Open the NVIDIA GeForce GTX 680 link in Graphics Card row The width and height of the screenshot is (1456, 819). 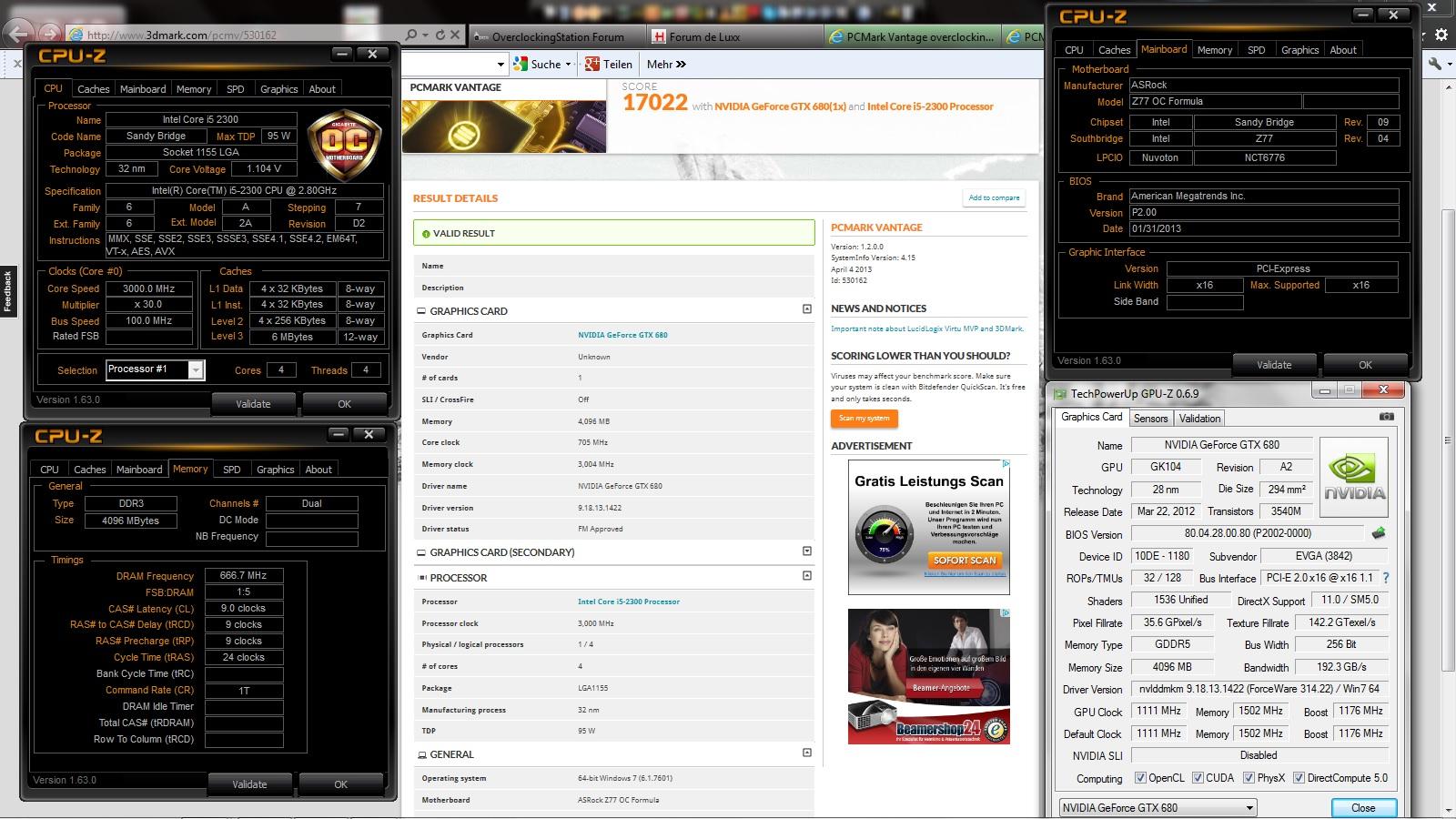click(622, 335)
